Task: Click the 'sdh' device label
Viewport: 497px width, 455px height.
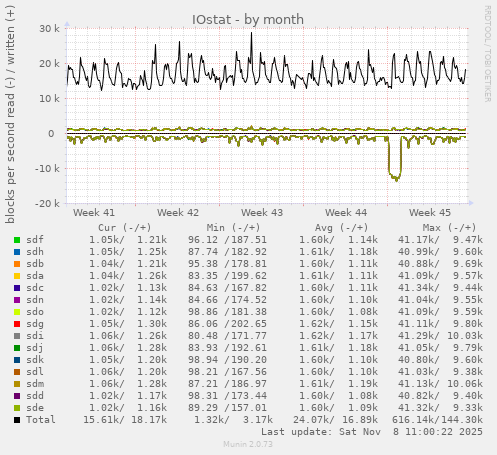Action: pos(35,252)
